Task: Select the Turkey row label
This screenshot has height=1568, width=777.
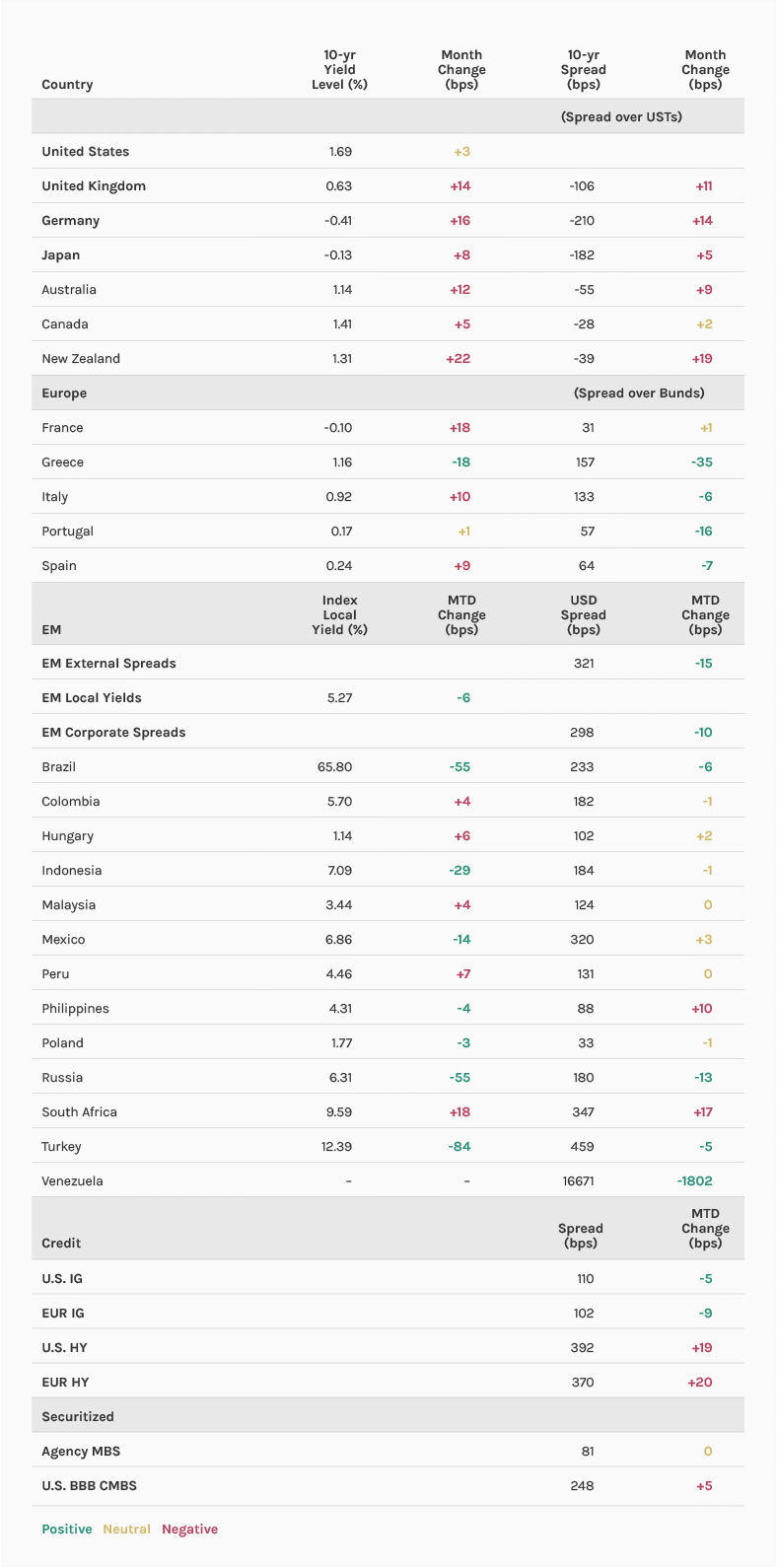Action: [61, 1147]
